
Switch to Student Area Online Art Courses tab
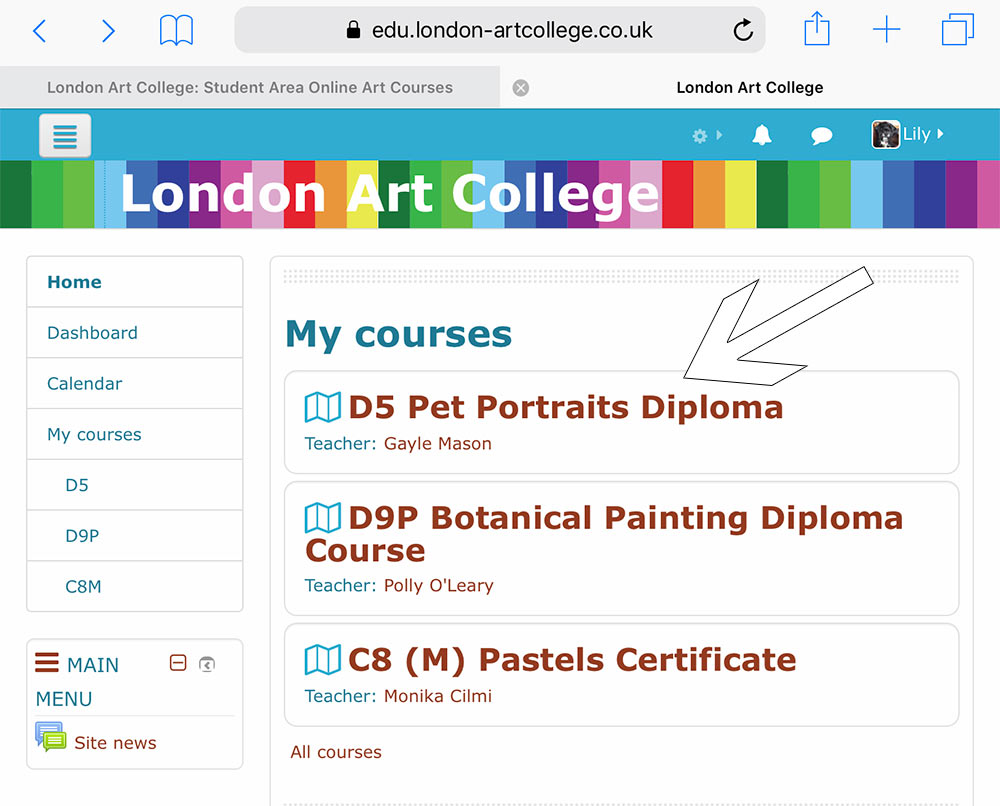point(250,87)
